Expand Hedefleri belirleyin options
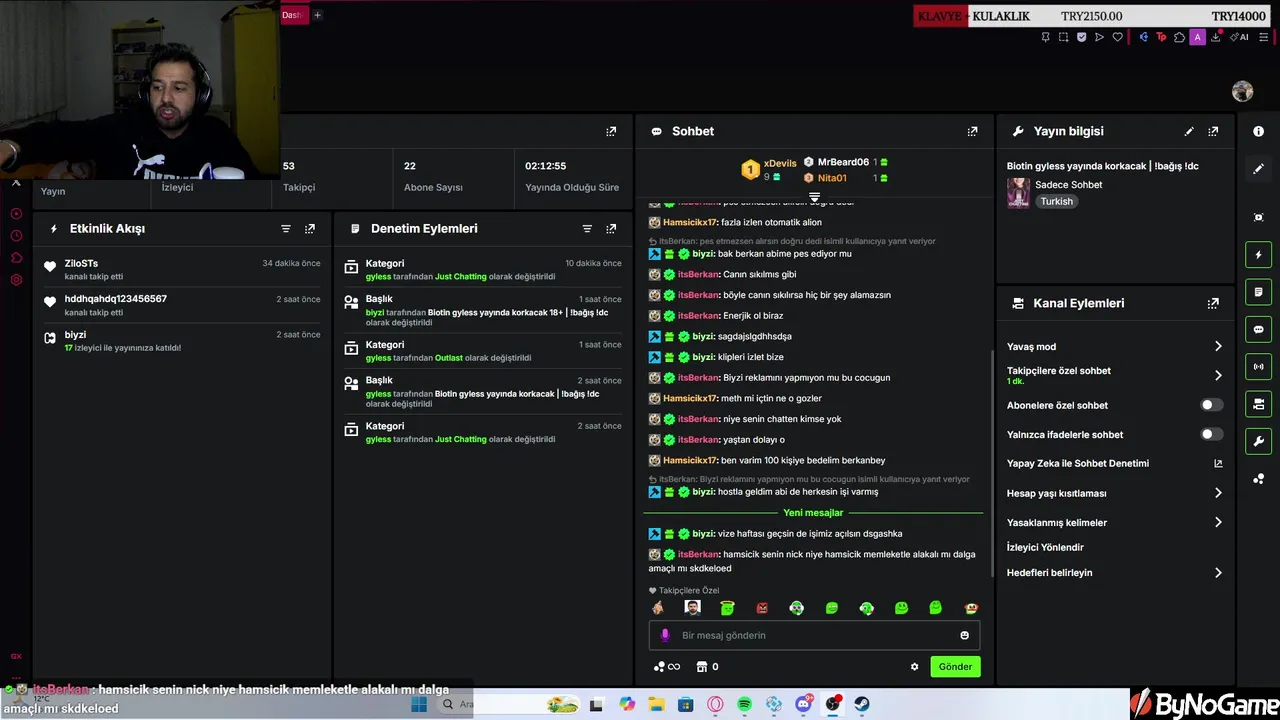Image resolution: width=1280 pixels, height=720 pixels. coord(1218,573)
